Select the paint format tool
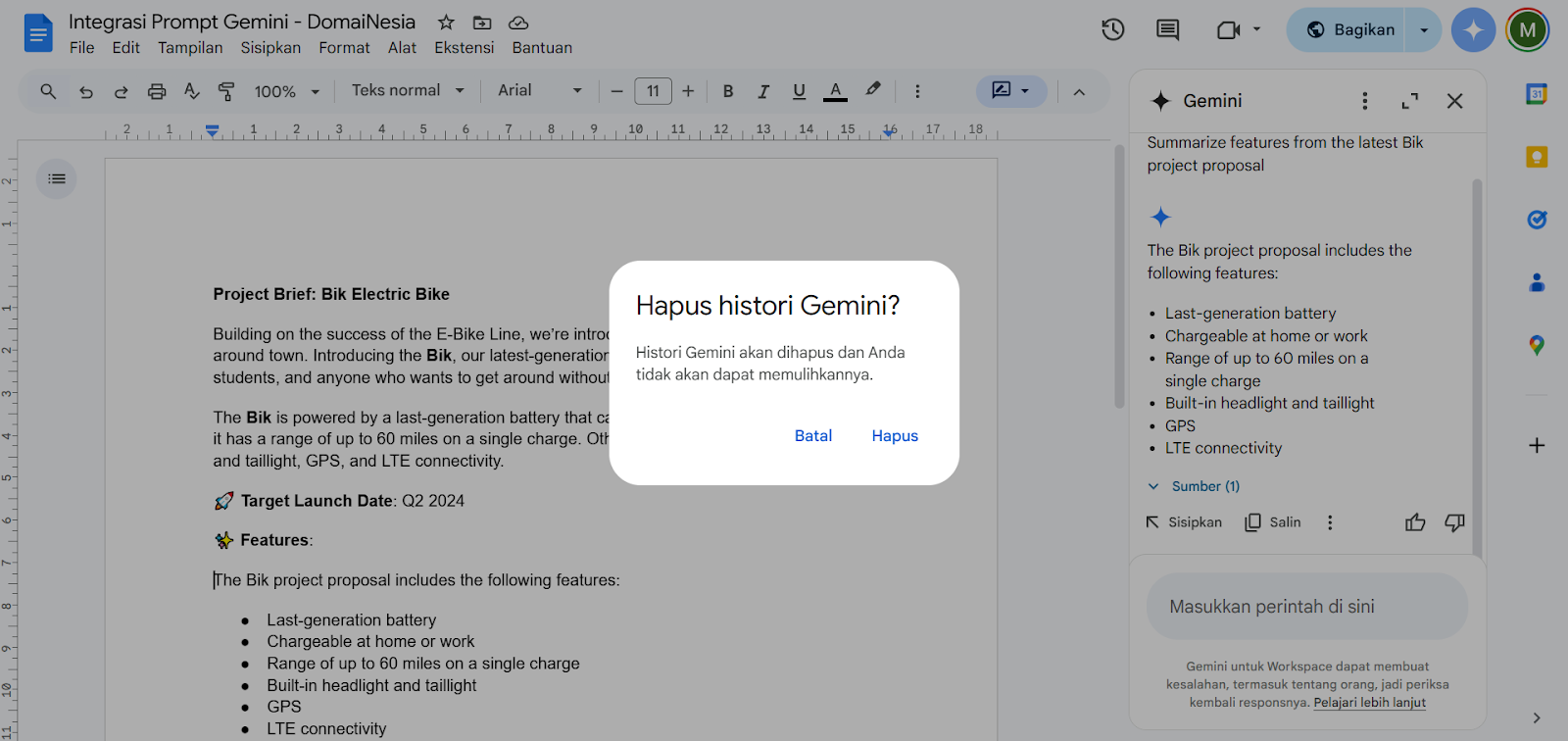This screenshot has width=1568, height=741. (x=226, y=91)
